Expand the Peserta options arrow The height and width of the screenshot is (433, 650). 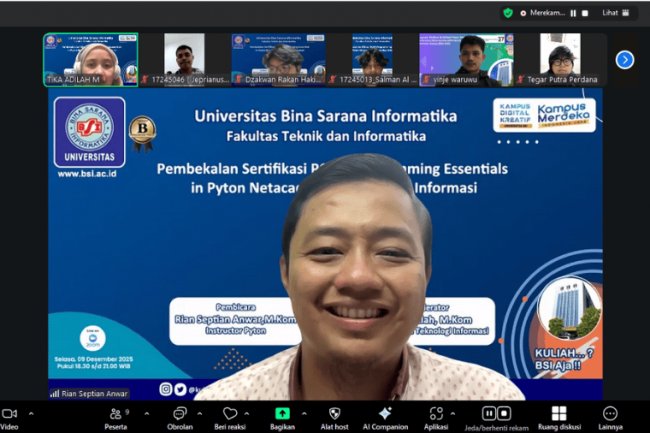point(146,414)
